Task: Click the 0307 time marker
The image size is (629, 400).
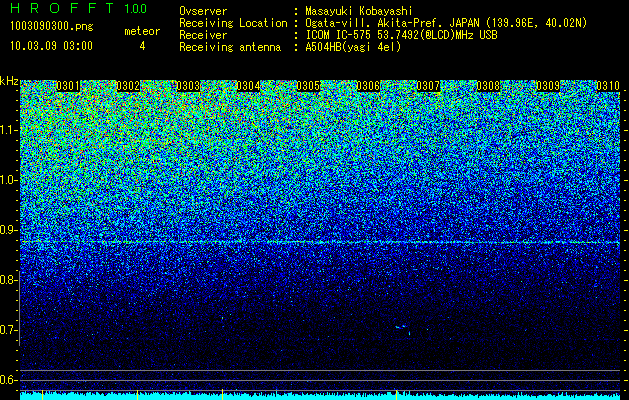Action: 428,86
